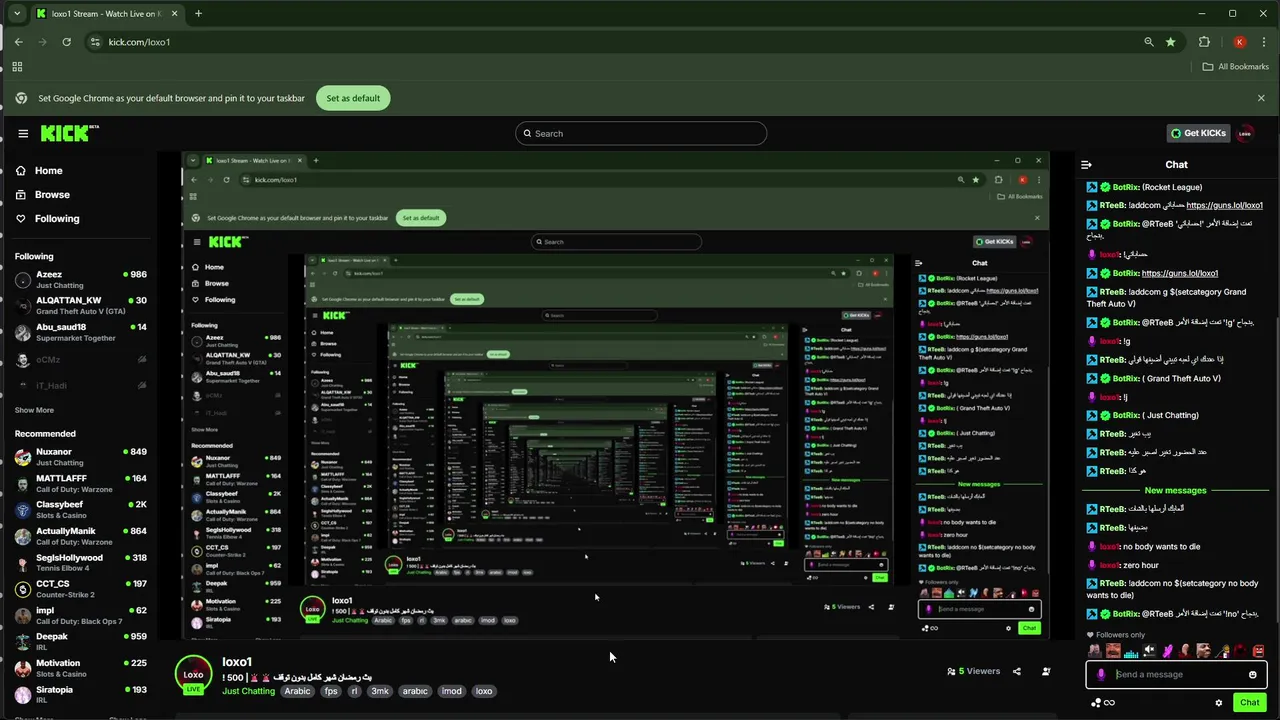Open a new browser tab
Image resolution: width=1280 pixels, height=720 pixels.
point(198,13)
